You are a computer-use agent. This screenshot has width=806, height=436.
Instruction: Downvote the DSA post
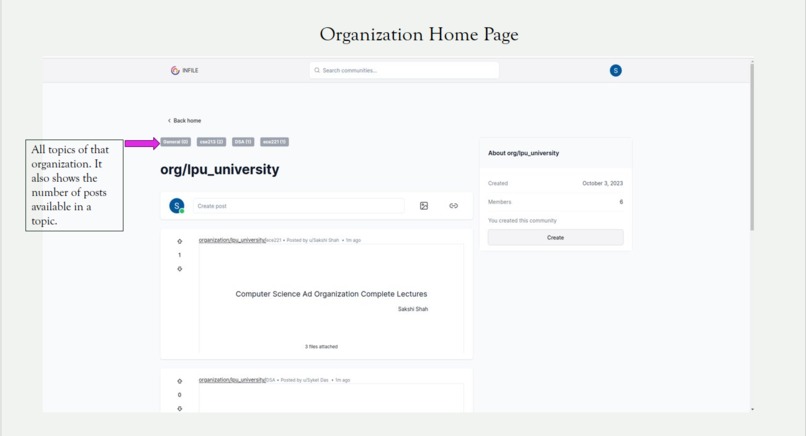click(x=179, y=408)
